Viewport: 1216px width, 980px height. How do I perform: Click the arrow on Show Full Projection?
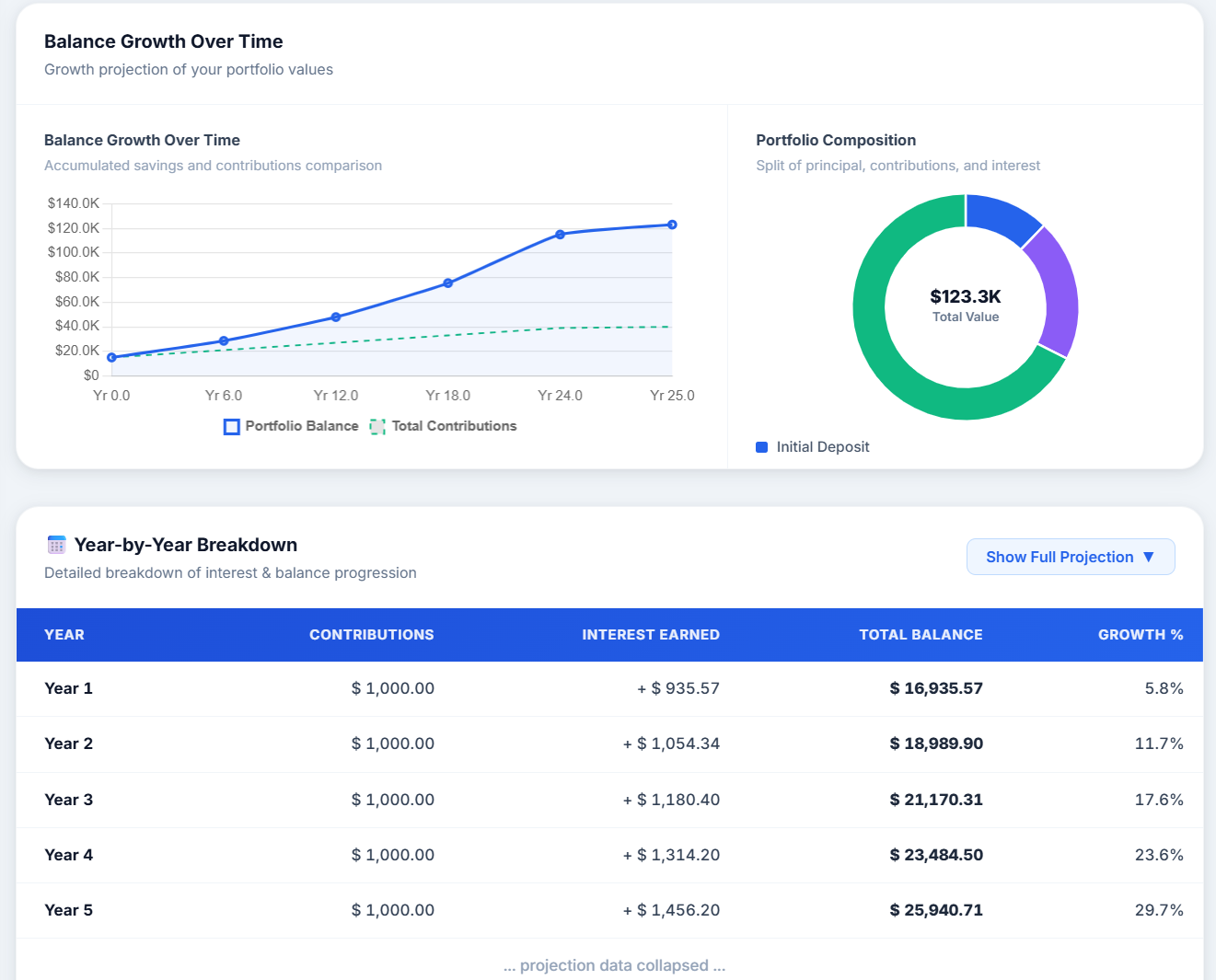1148,557
